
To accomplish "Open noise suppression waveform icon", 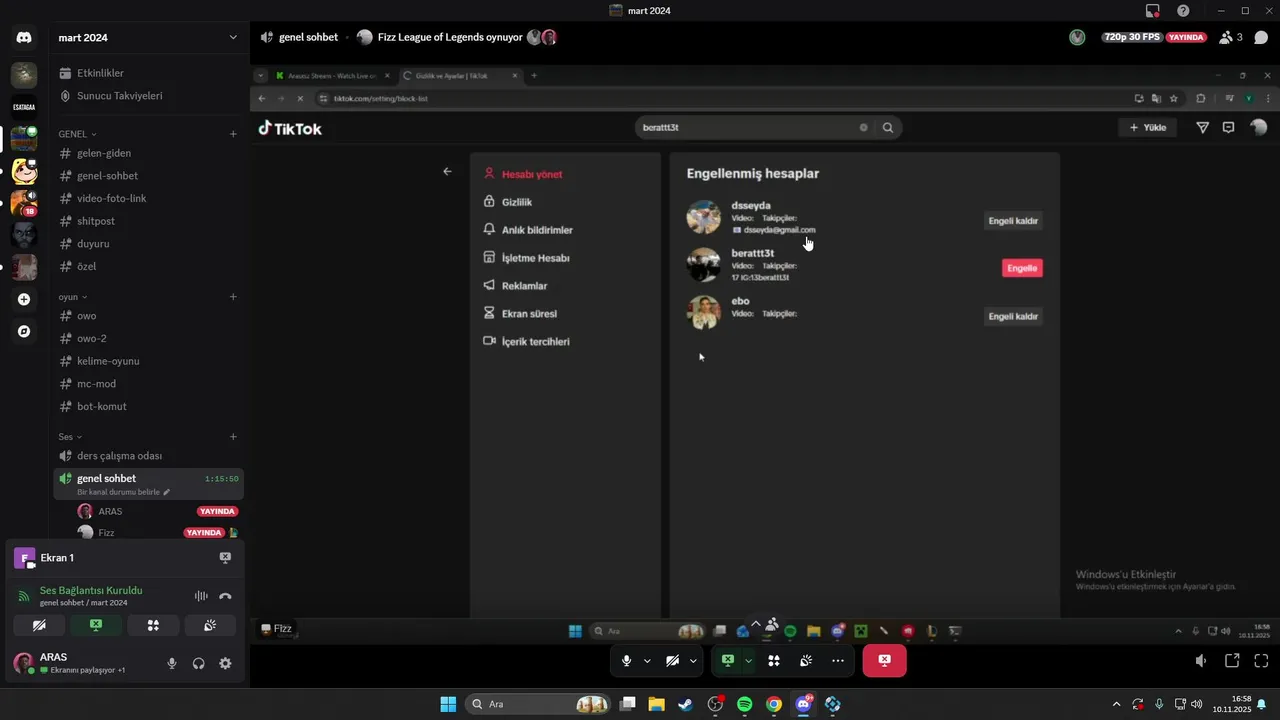I will (x=201, y=596).
